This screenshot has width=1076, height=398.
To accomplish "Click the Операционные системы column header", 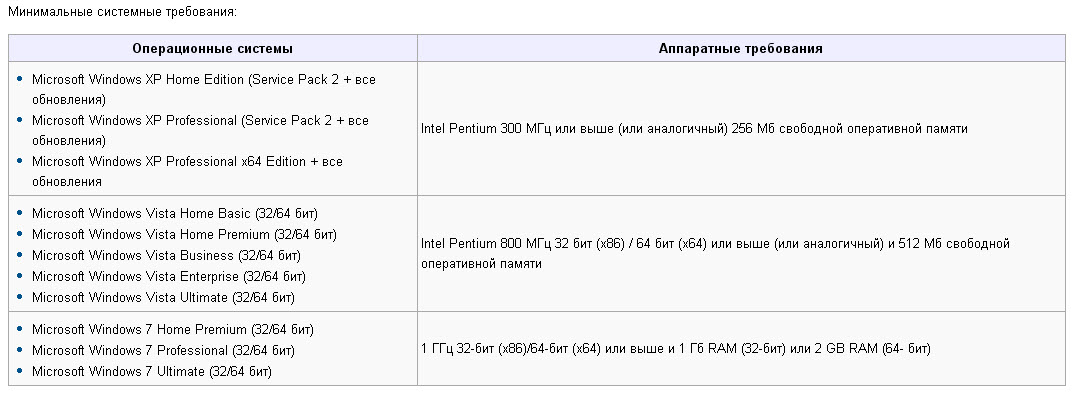I will (x=213, y=49).
